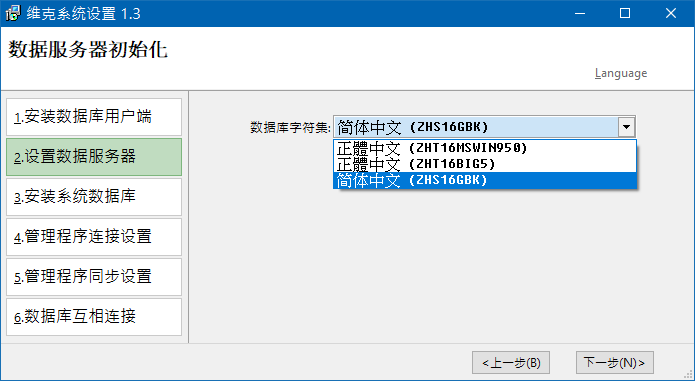Pick 正體中文 (ZHT16MSWIN950) option

pos(485,148)
